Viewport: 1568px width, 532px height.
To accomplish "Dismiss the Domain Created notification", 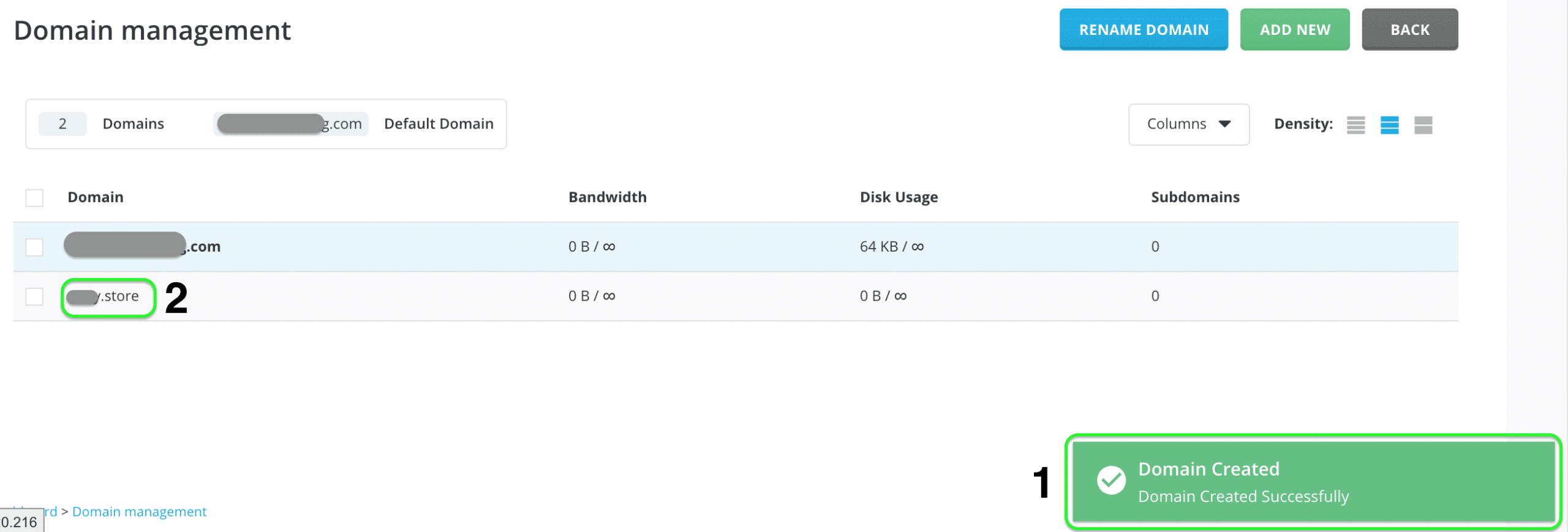I will (1313, 482).
